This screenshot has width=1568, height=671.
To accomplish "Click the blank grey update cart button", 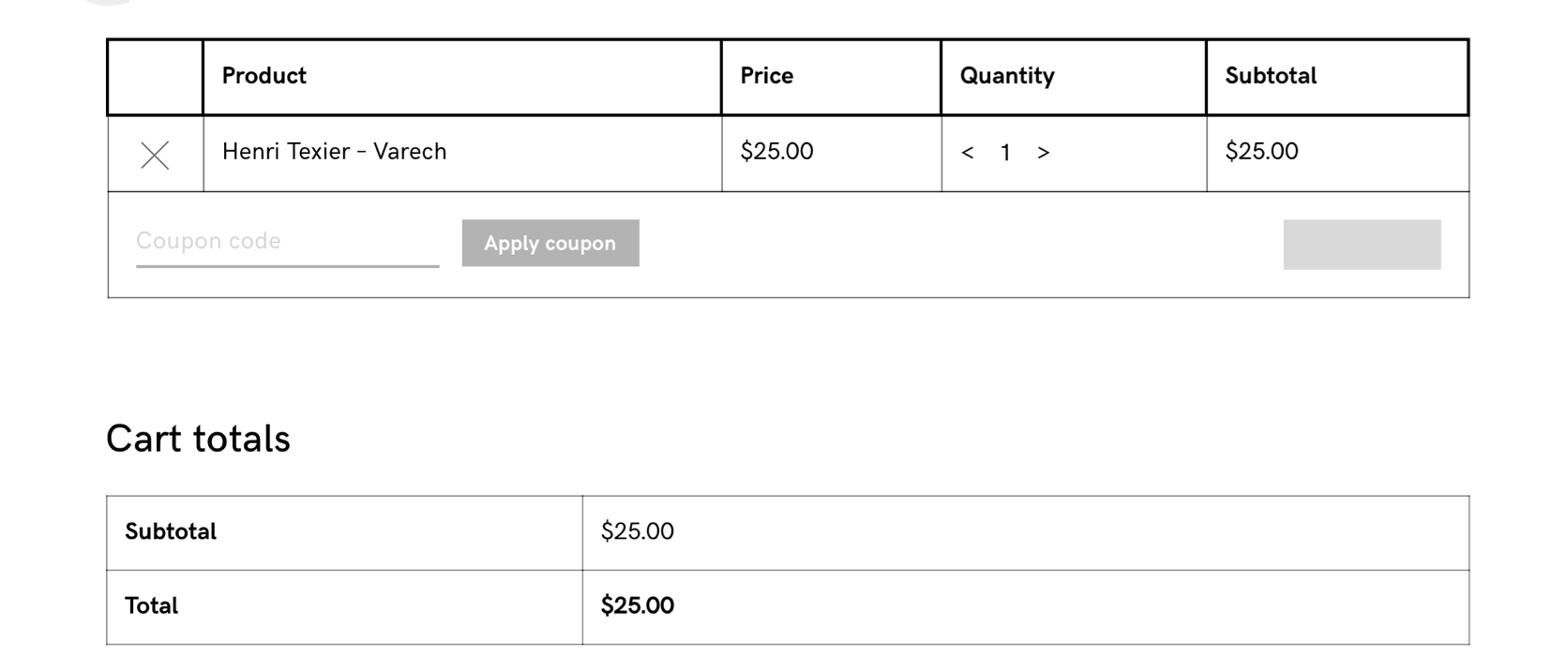I will (x=1361, y=245).
